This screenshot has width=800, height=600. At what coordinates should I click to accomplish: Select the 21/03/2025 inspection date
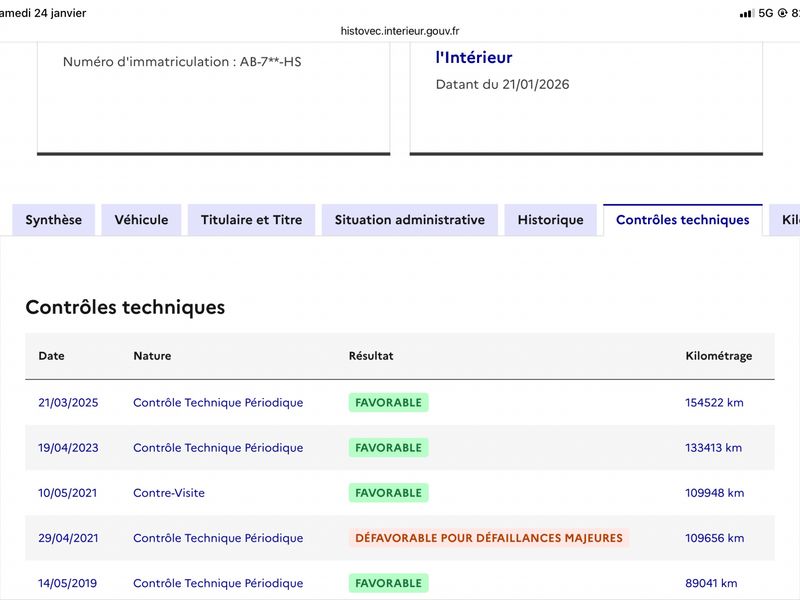pos(68,403)
